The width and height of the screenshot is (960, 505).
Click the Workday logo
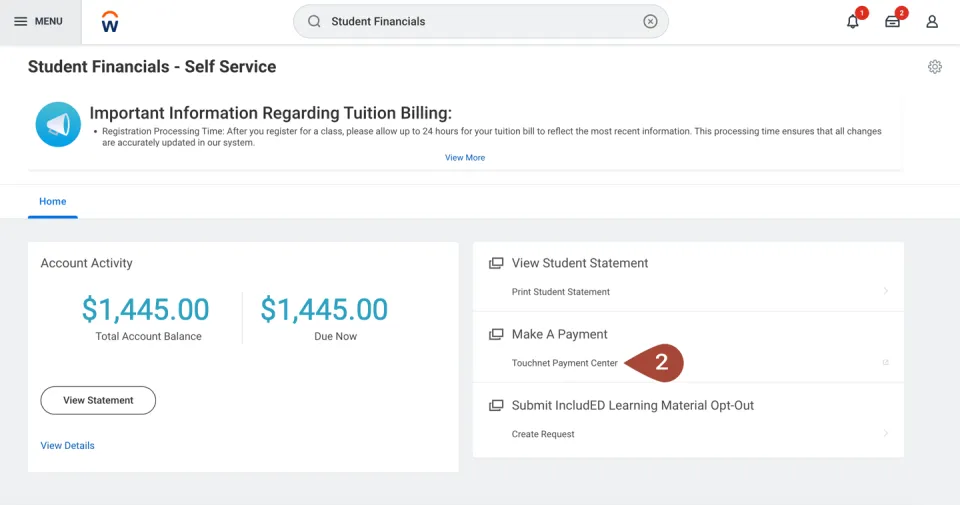click(x=110, y=21)
